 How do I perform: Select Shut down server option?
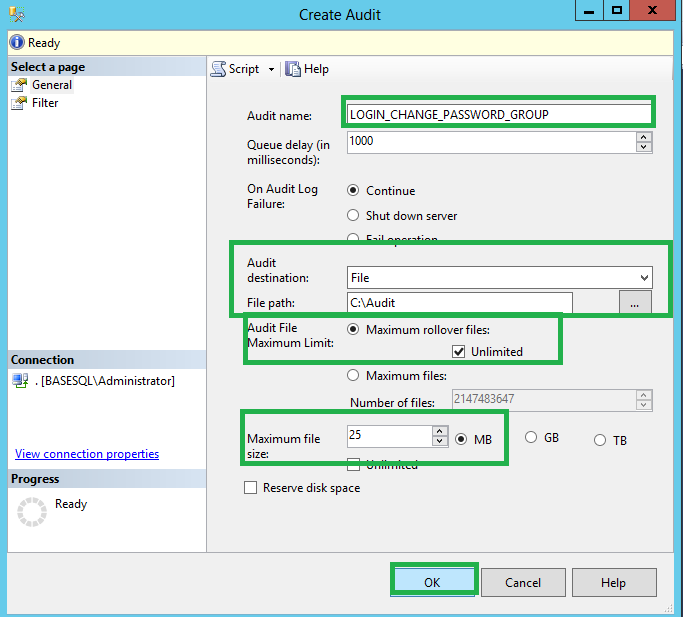(353, 215)
